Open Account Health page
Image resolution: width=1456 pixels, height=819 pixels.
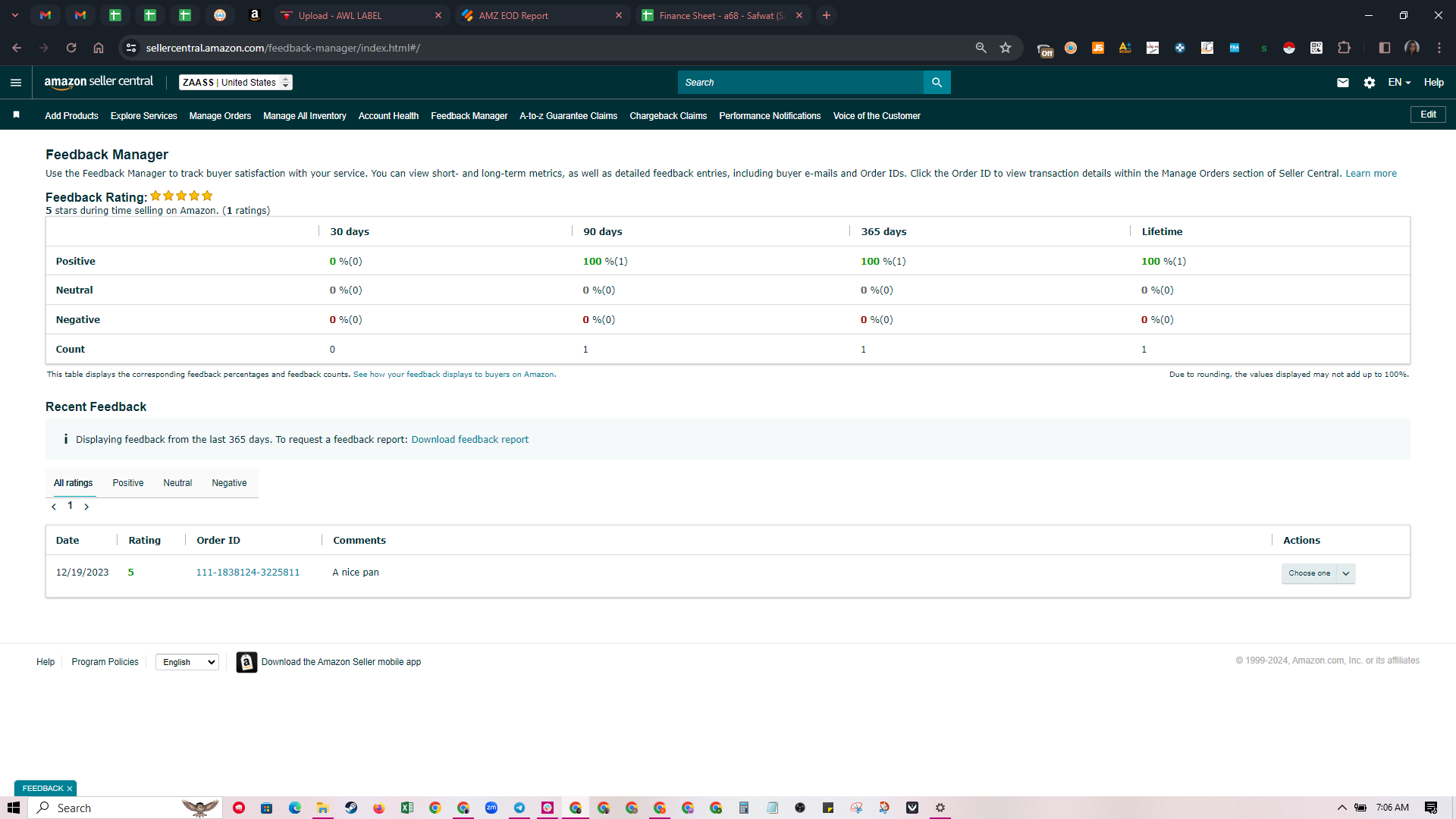388,116
